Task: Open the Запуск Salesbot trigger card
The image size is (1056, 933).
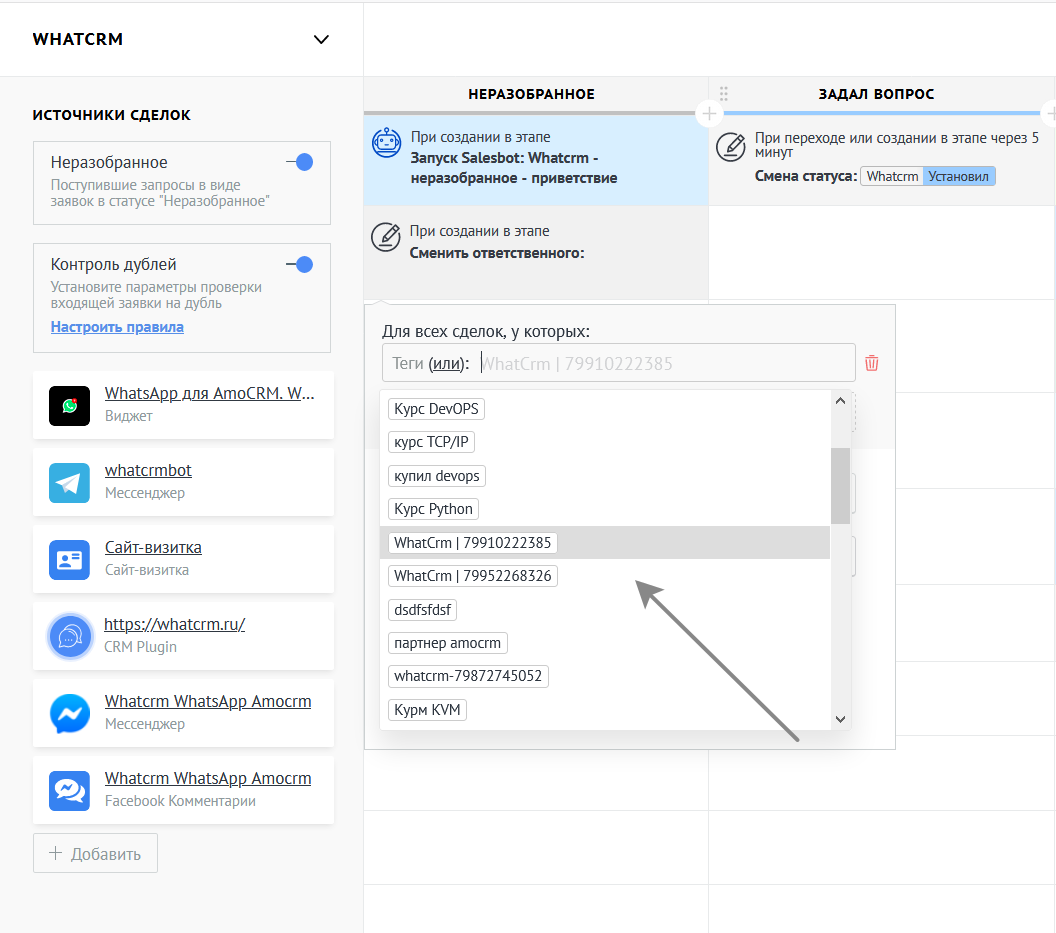Action: (536, 158)
